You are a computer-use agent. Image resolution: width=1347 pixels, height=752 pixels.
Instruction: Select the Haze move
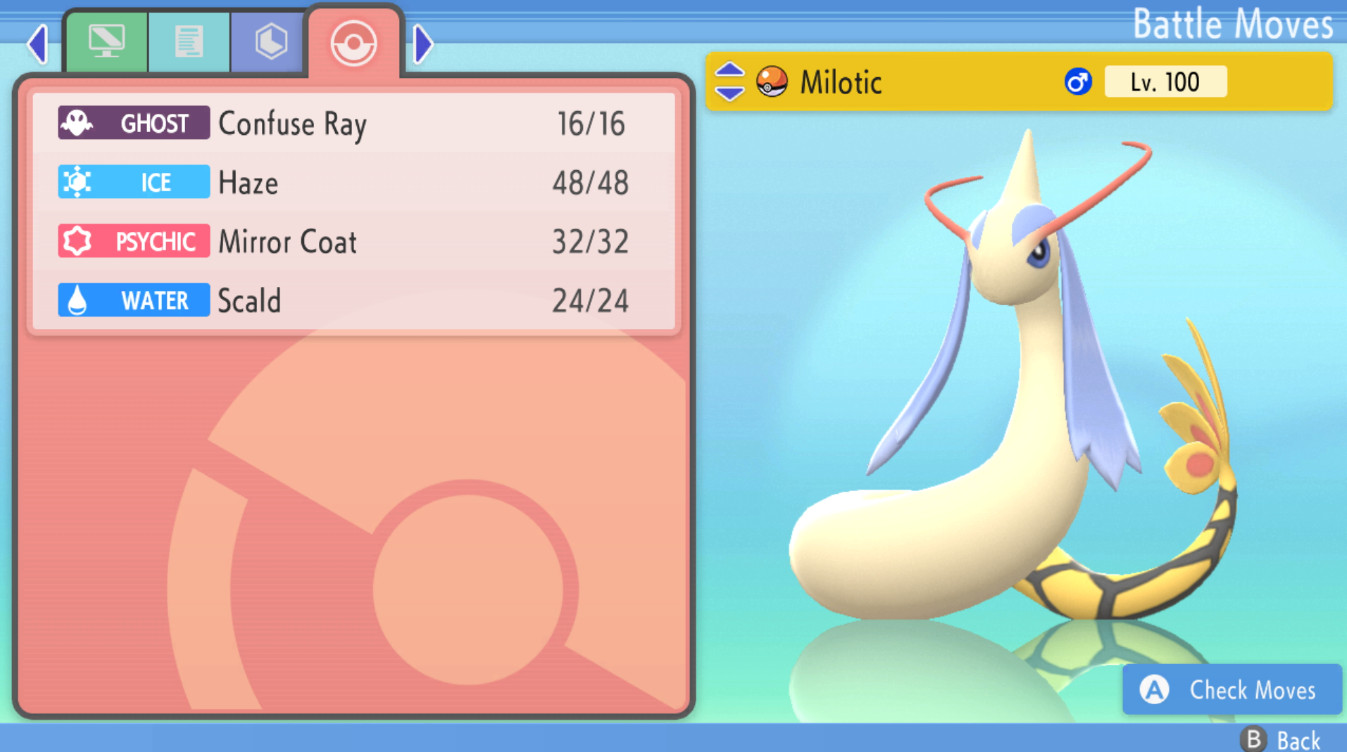click(x=354, y=183)
